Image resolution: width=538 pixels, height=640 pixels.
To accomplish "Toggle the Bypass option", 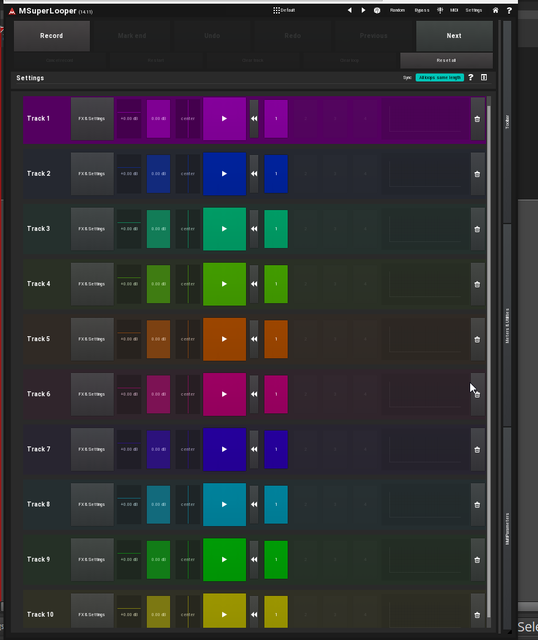I will (422, 10).
